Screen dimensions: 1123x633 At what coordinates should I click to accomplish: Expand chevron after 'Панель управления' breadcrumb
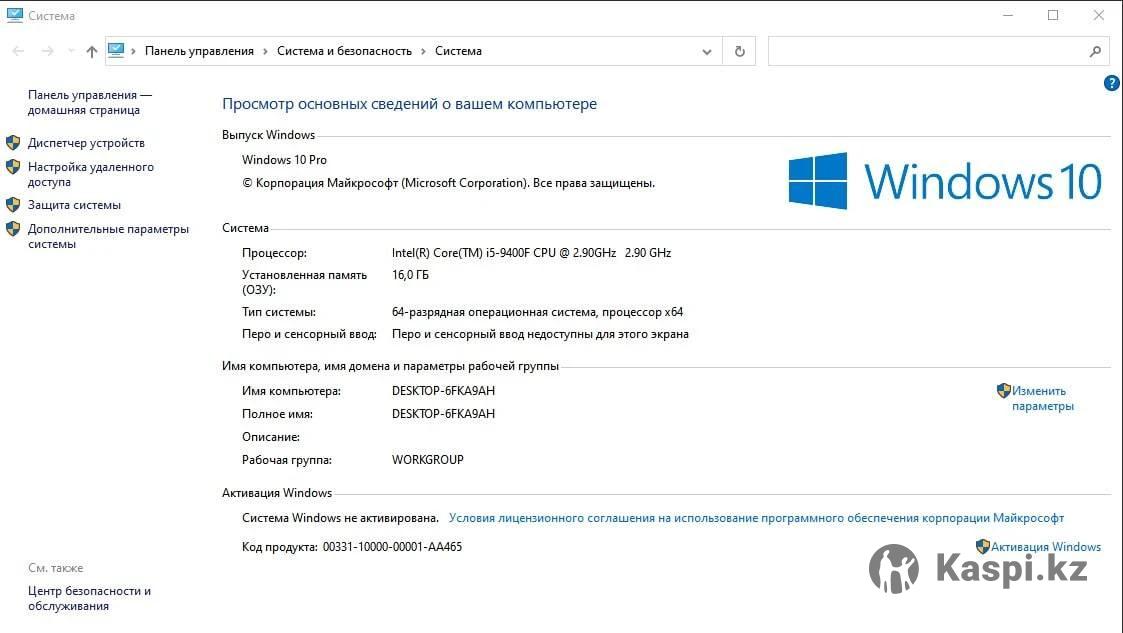(266, 51)
